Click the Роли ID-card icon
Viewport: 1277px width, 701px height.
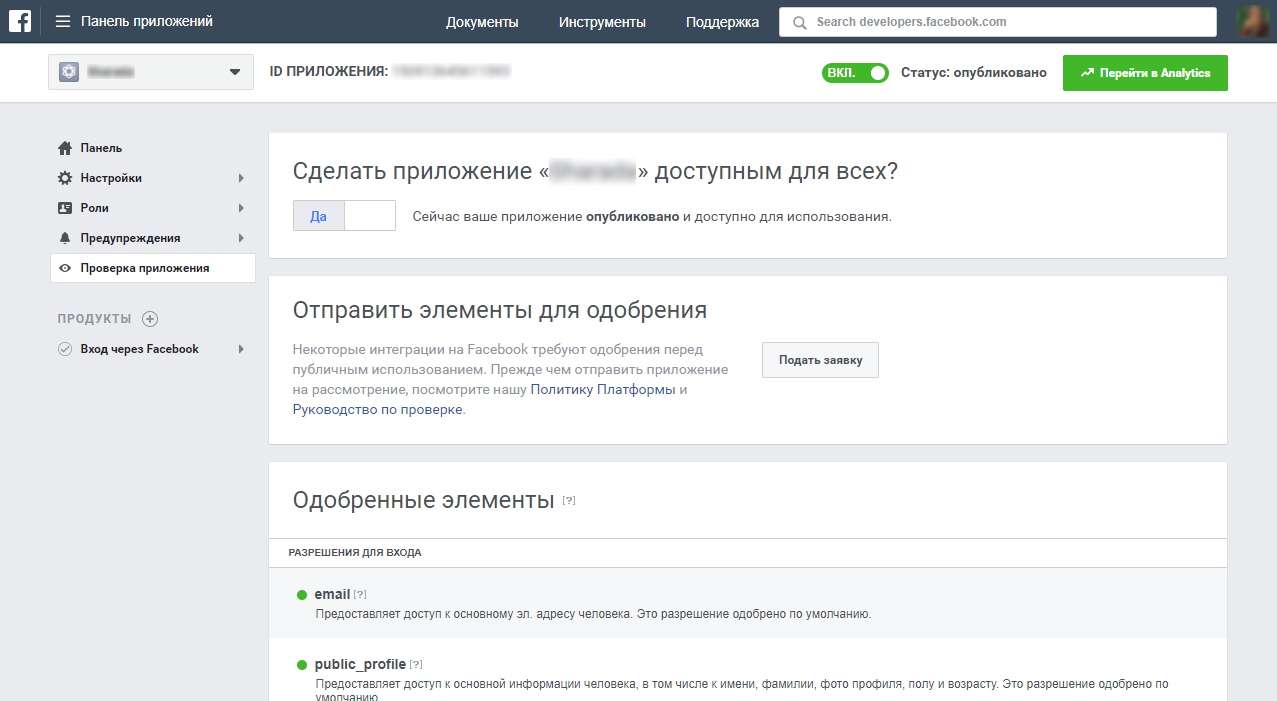point(65,208)
